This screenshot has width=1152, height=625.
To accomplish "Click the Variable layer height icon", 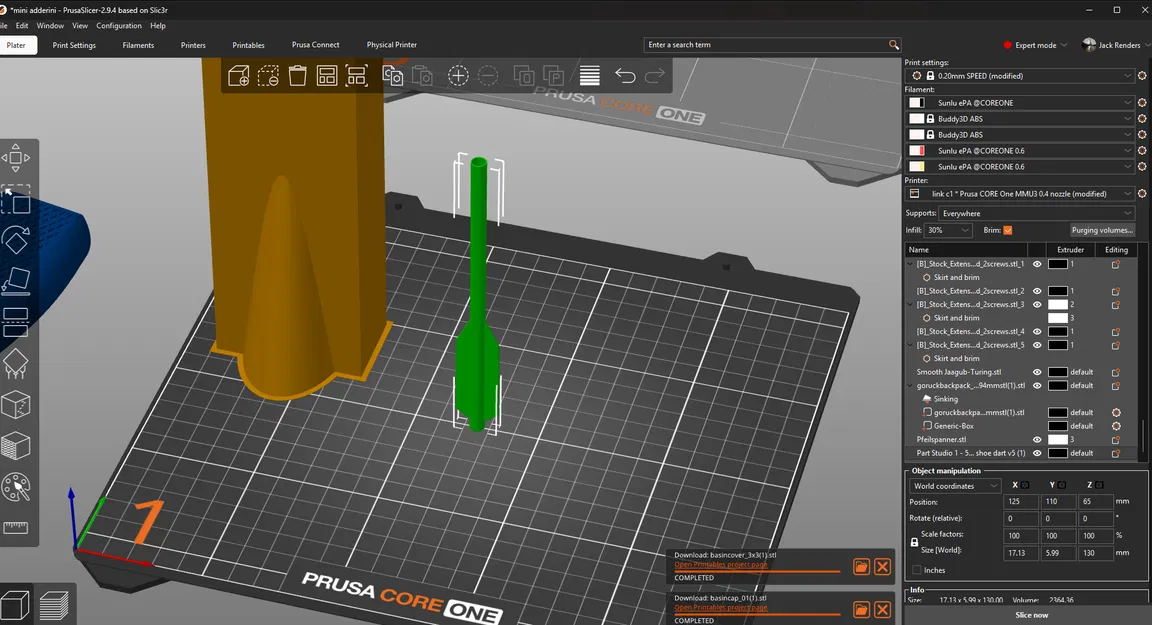I will coord(589,76).
